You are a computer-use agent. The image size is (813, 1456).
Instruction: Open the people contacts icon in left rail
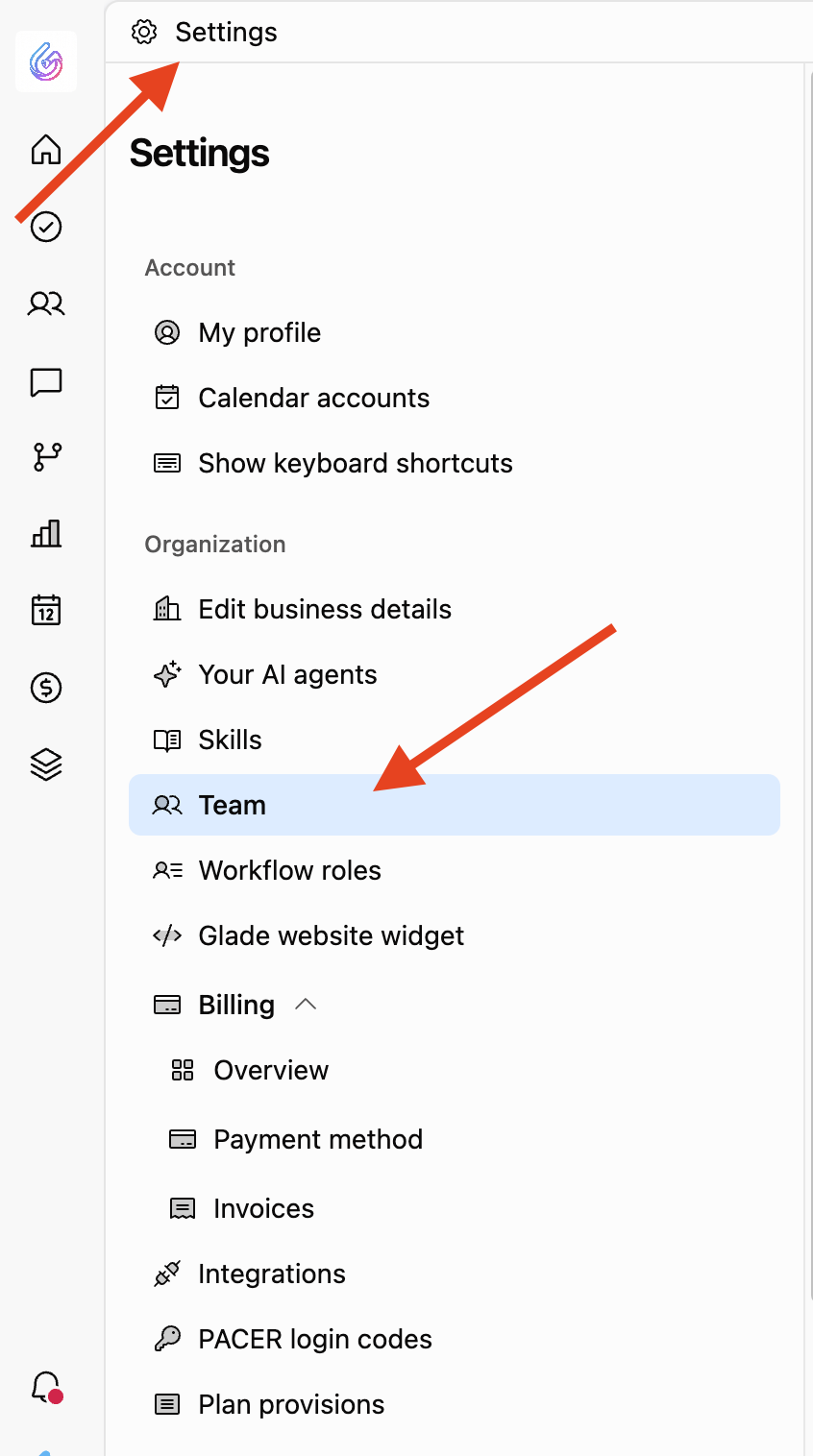click(46, 303)
